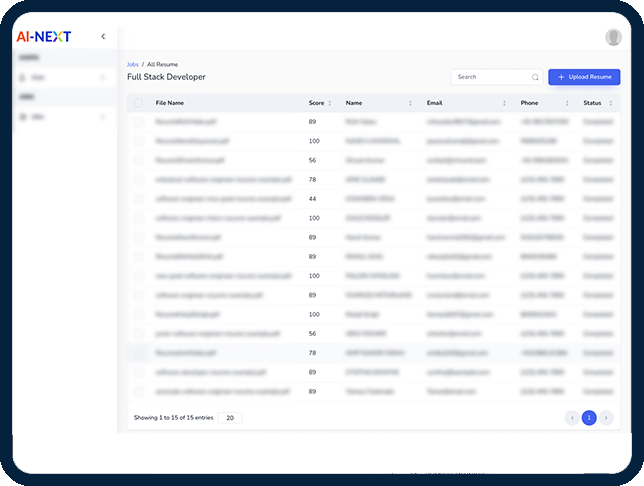
Task: Sort by Email using its sort icon
Action: tap(504, 103)
